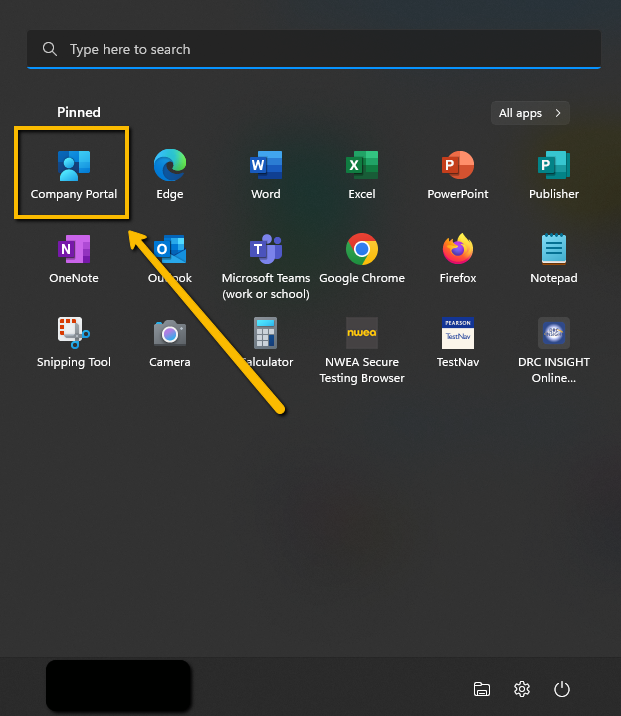The height and width of the screenshot is (716, 621).
Task: Launch Firefox browser
Action: (x=457, y=256)
